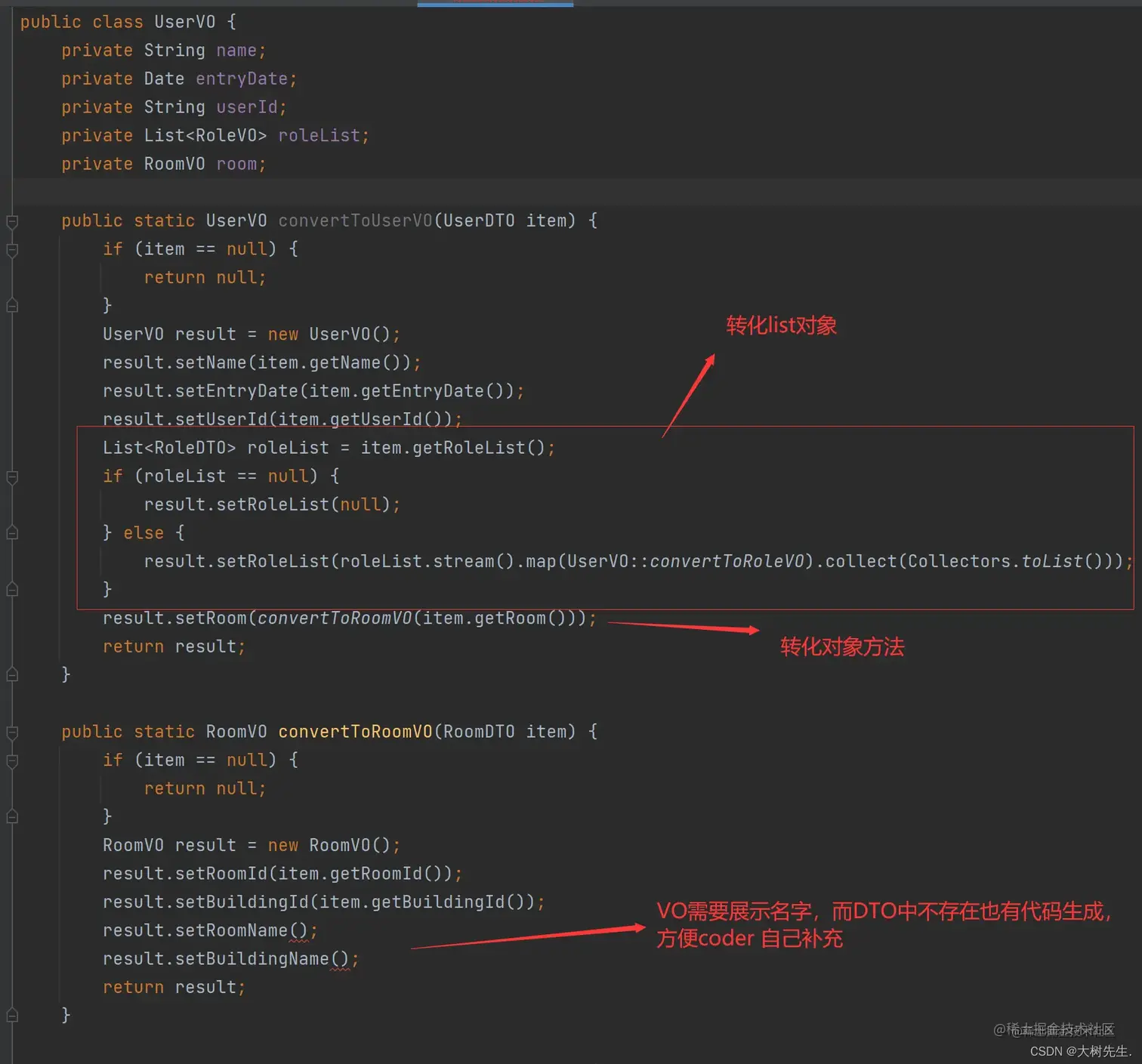The width and height of the screenshot is (1142, 1064).
Task: Collapse the convertToUserVO method fold marker
Action: pyautogui.click(x=12, y=221)
